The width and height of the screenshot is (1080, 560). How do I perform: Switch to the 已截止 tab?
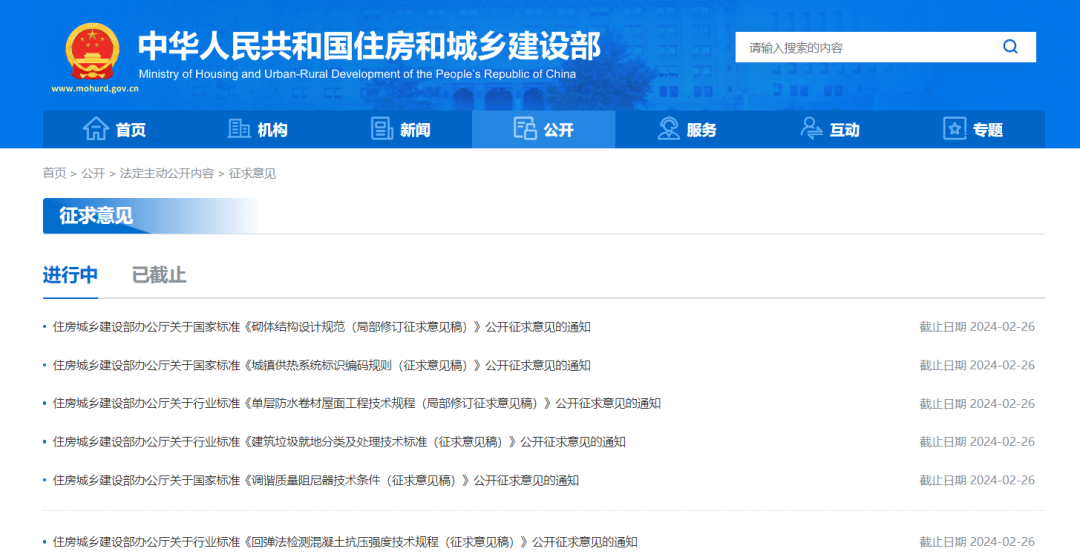[x=159, y=275]
